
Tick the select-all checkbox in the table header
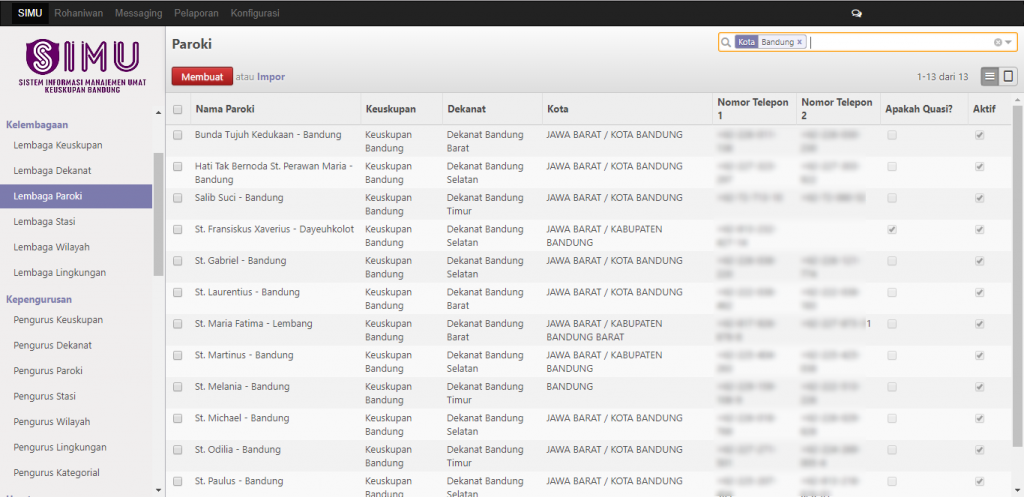tap(178, 109)
